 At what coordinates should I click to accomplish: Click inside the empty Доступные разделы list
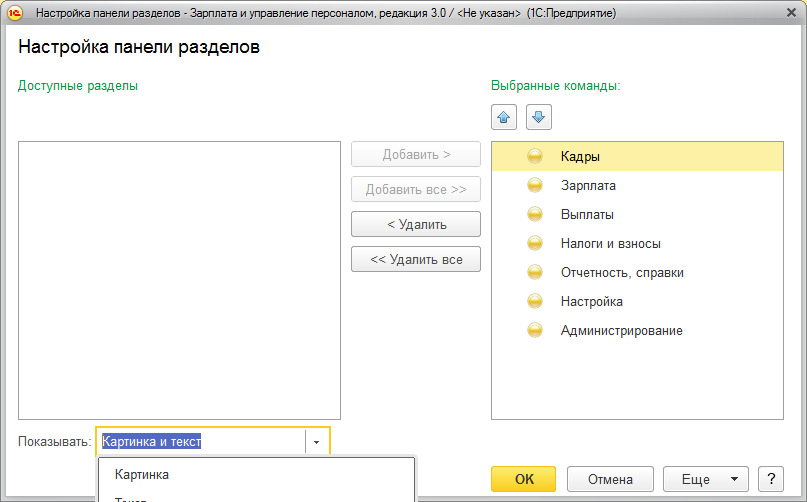[179, 280]
